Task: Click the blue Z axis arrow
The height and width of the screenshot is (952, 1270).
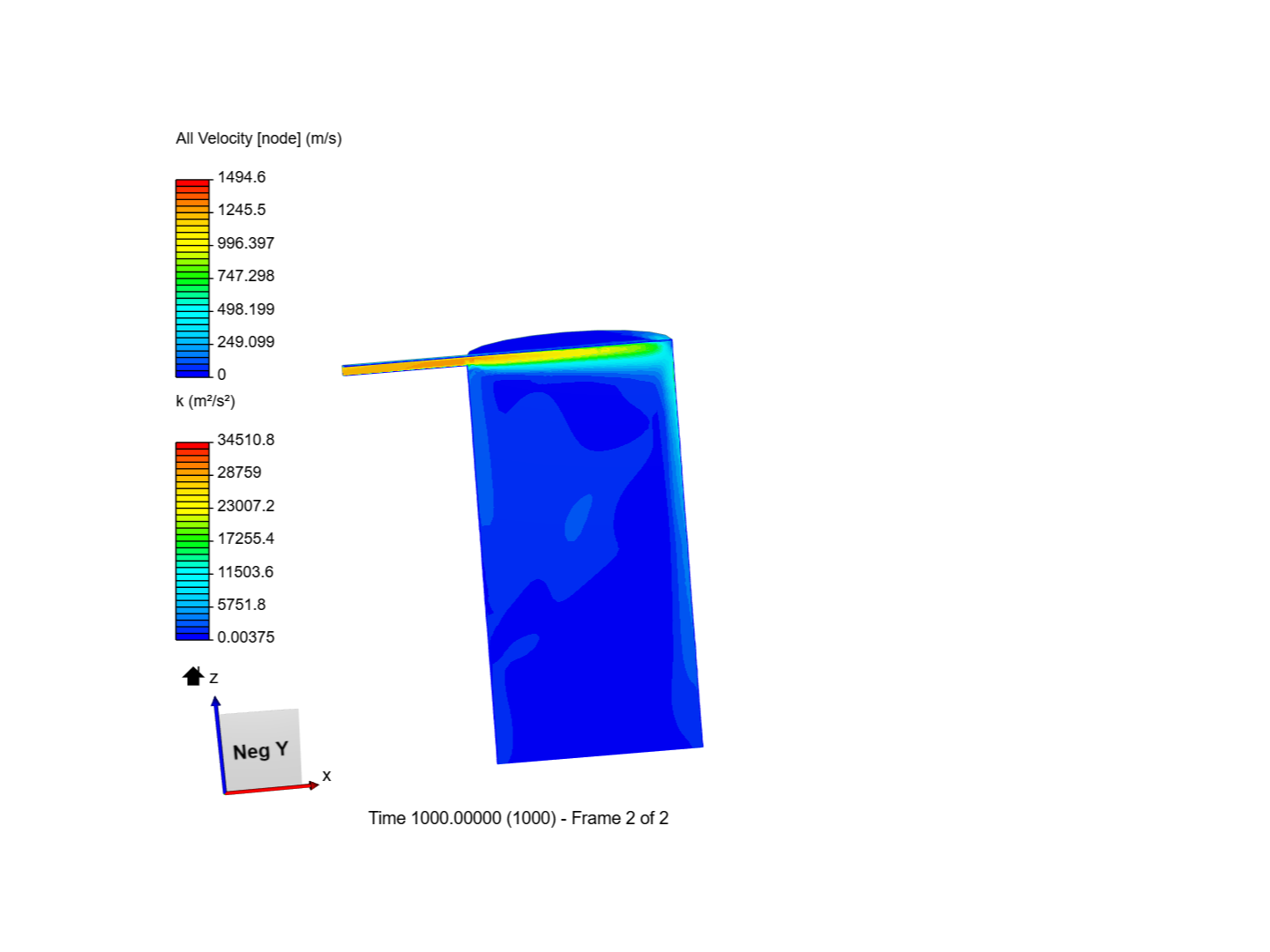Action: (220, 745)
